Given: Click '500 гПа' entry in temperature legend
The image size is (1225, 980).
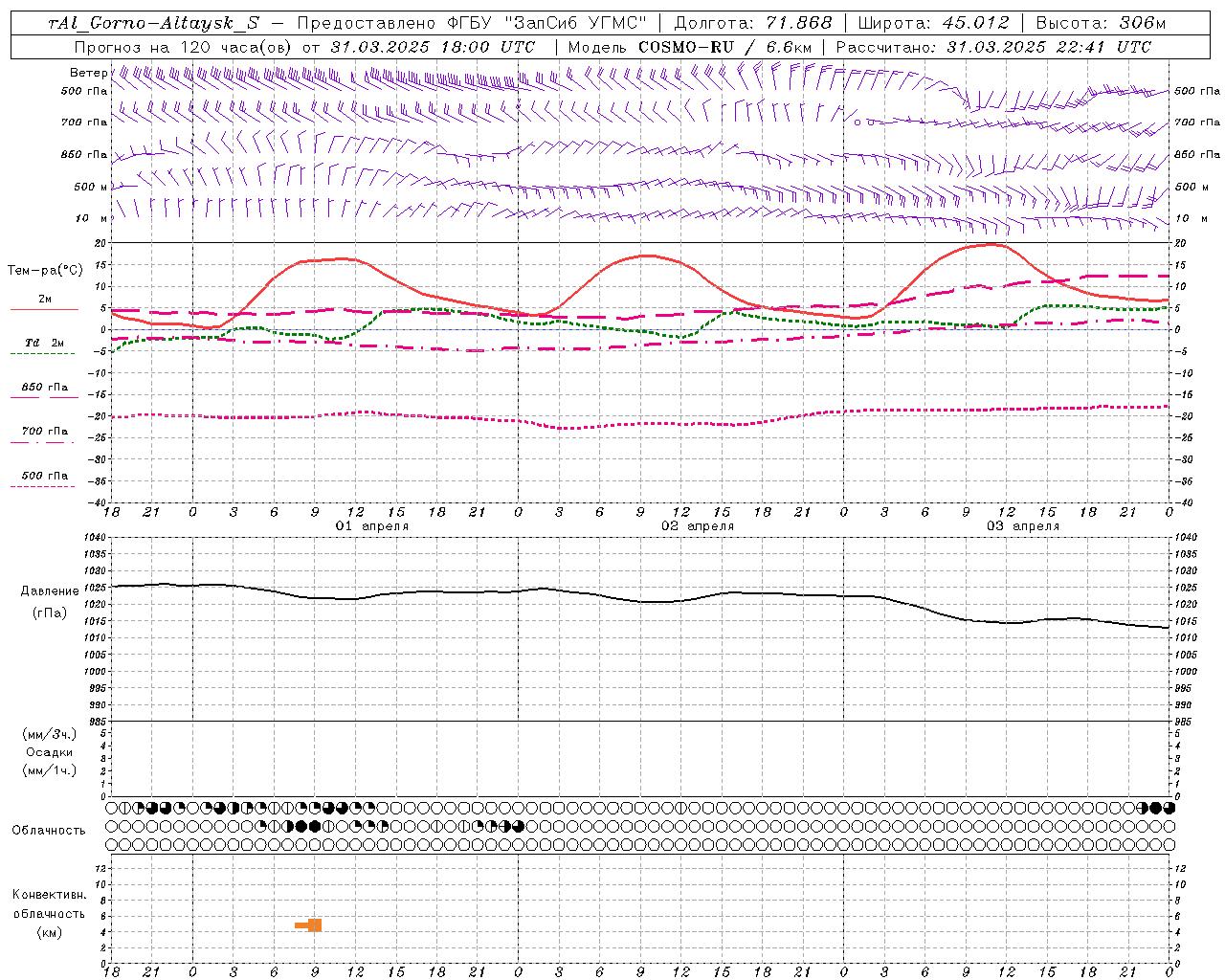Looking at the screenshot, I should click(x=45, y=476).
